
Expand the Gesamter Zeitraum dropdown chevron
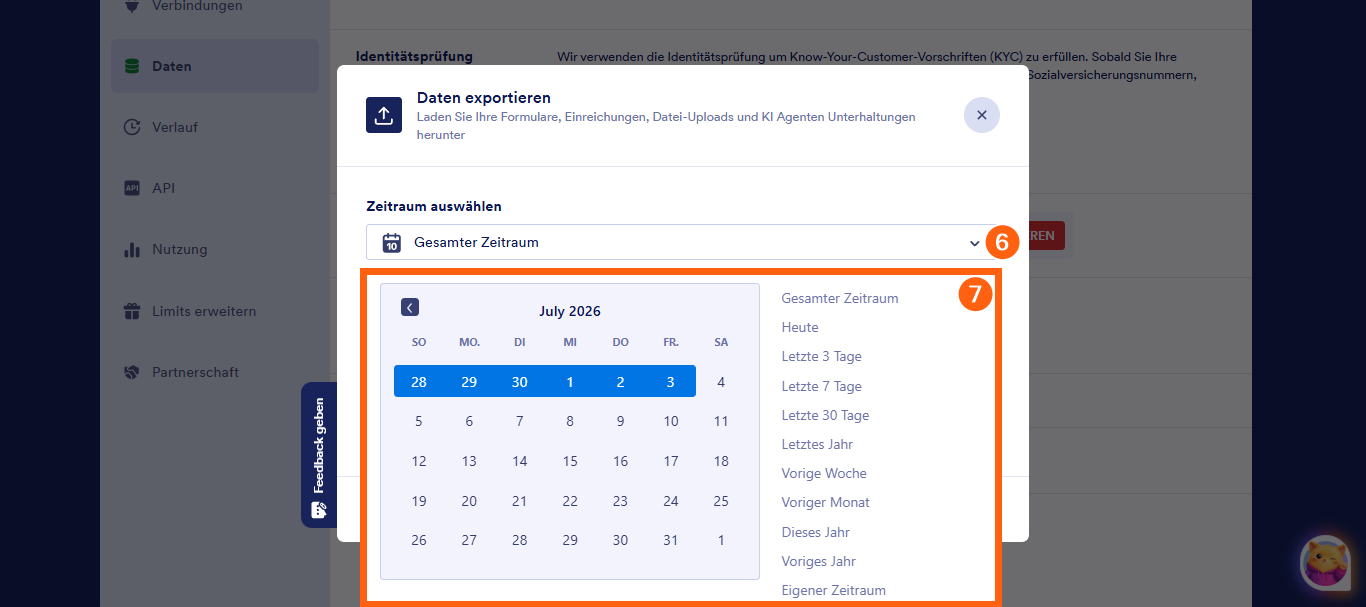[975, 242]
